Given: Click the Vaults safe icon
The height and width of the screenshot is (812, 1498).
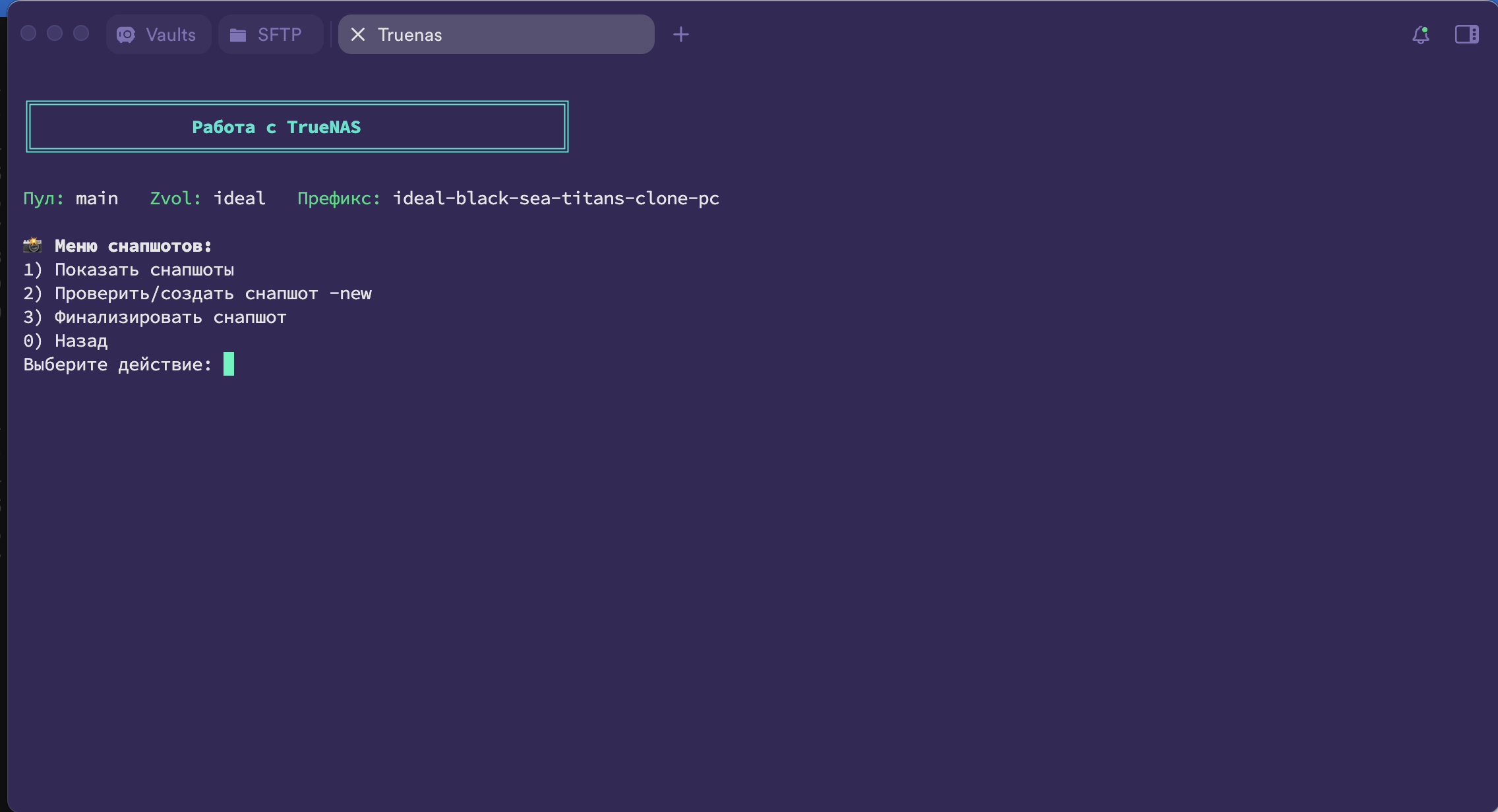Looking at the screenshot, I should tap(126, 35).
